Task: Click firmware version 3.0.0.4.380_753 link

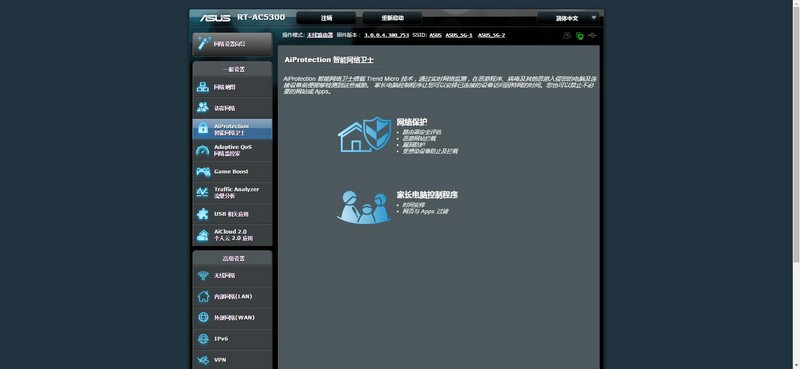Action: click(x=386, y=35)
